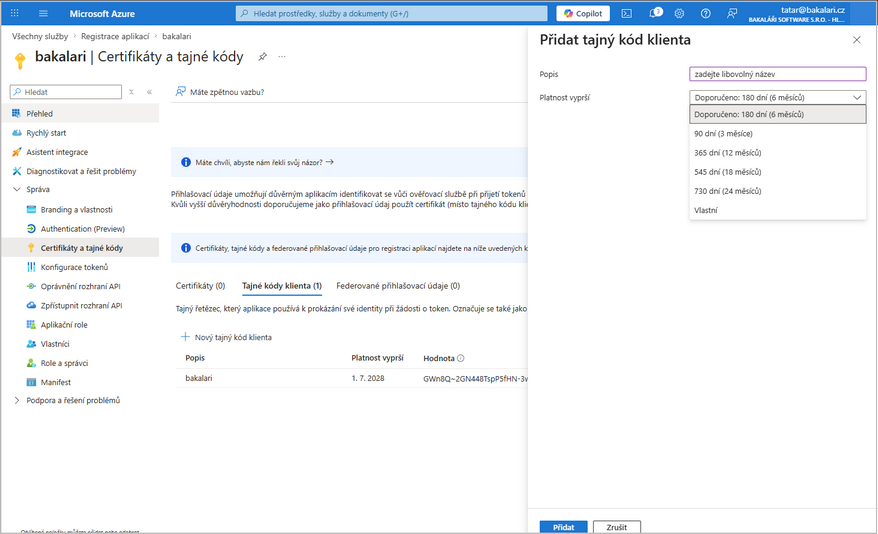Image resolution: width=878 pixels, height=534 pixels.
Task: Select the secret value GWn8Q~2GN448
Action: 475,378
